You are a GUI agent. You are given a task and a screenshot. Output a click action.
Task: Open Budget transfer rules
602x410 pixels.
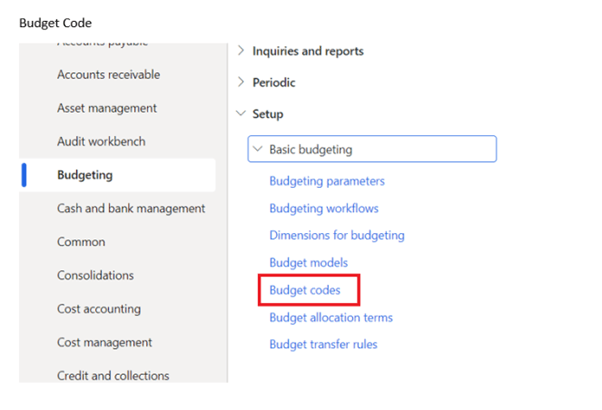coord(323,345)
